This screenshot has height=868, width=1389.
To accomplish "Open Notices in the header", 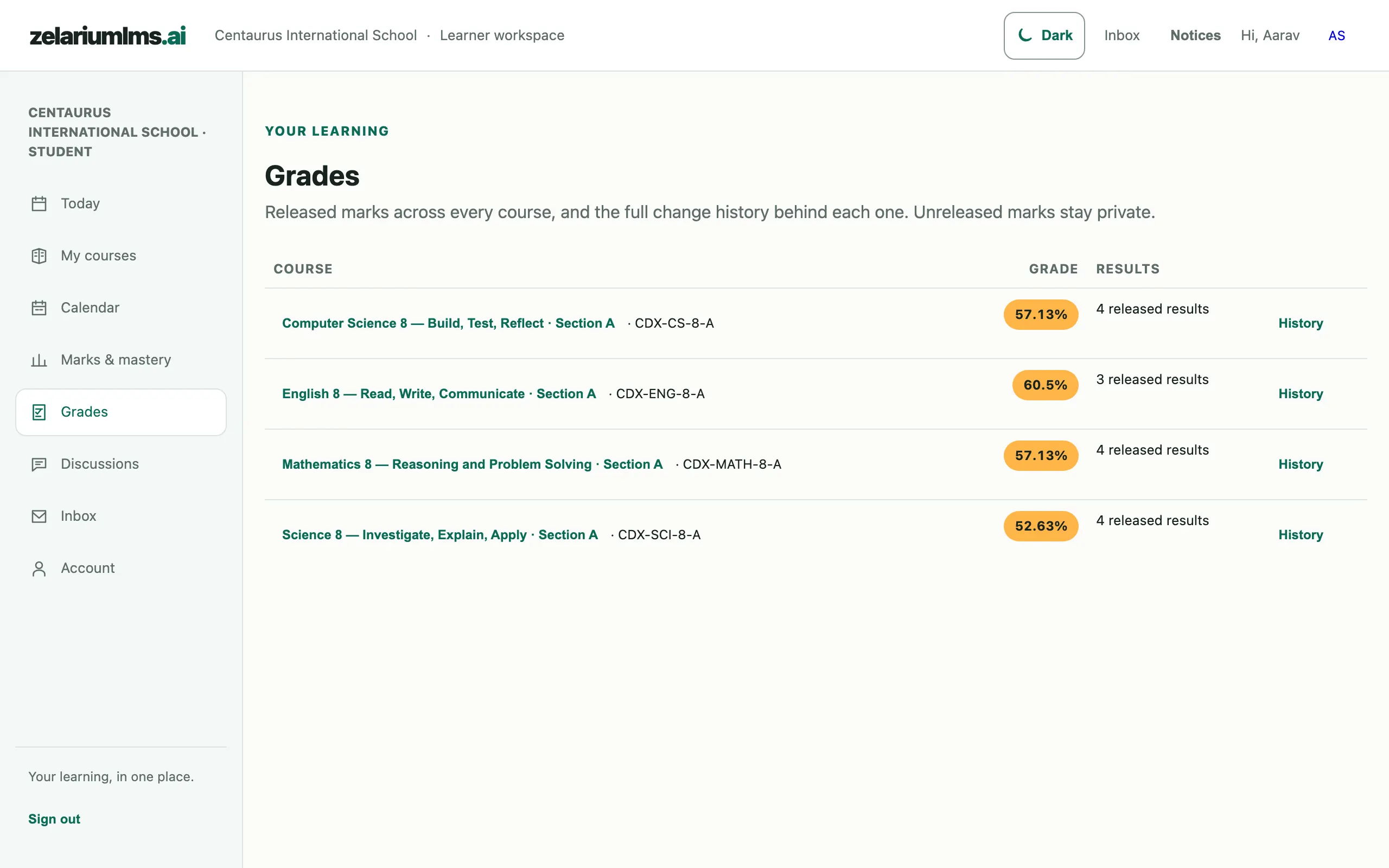I will [x=1195, y=36].
